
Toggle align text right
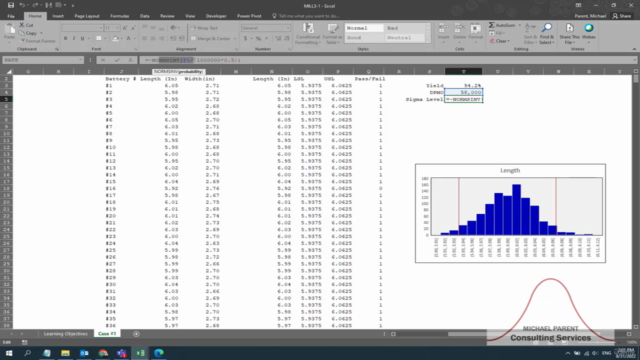(162, 38)
